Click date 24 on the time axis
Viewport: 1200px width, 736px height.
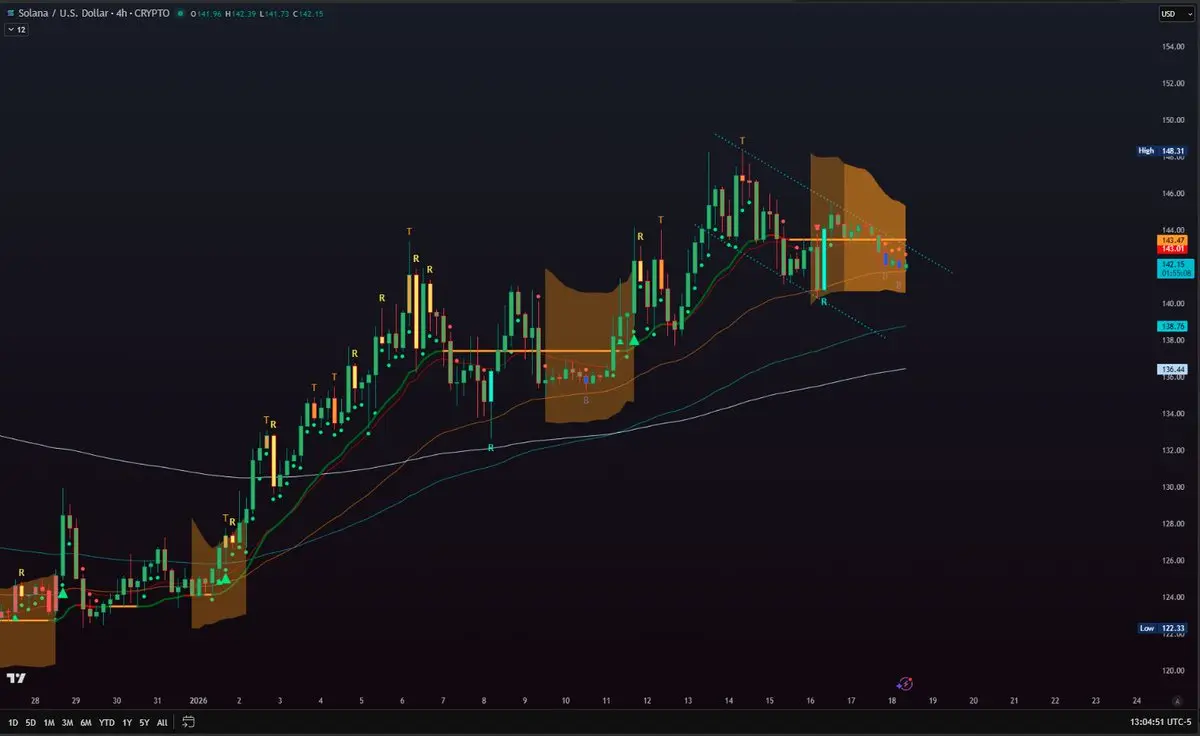[x=1137, y=701]
